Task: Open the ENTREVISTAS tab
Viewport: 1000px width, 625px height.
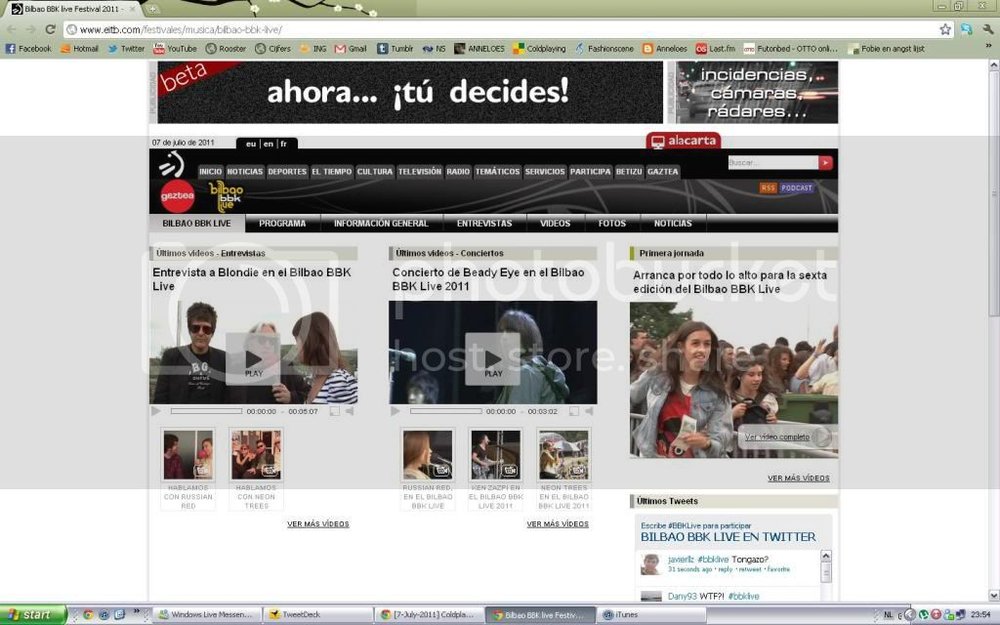Action: (484, 223)
